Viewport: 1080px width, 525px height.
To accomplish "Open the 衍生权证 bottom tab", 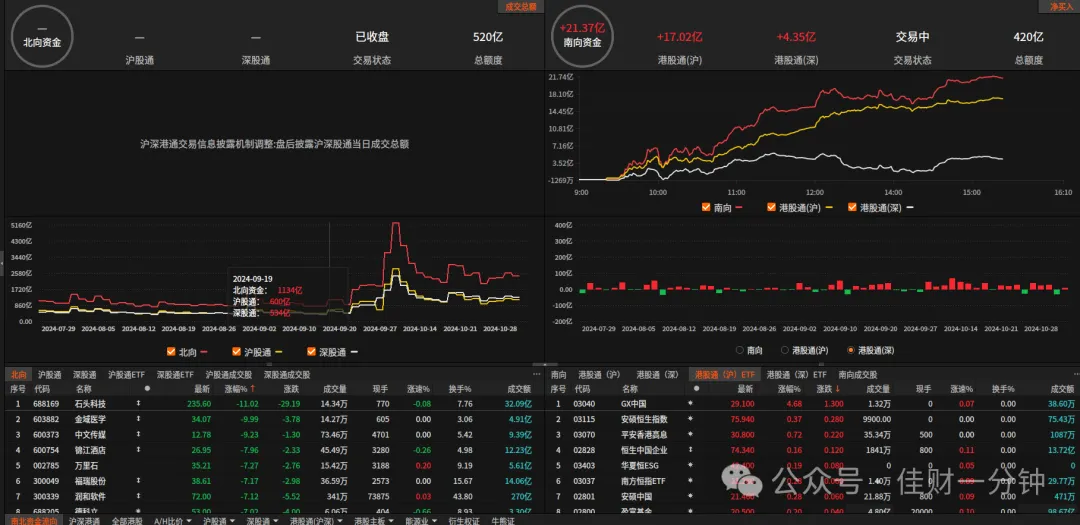I will (x=464, y=520).
